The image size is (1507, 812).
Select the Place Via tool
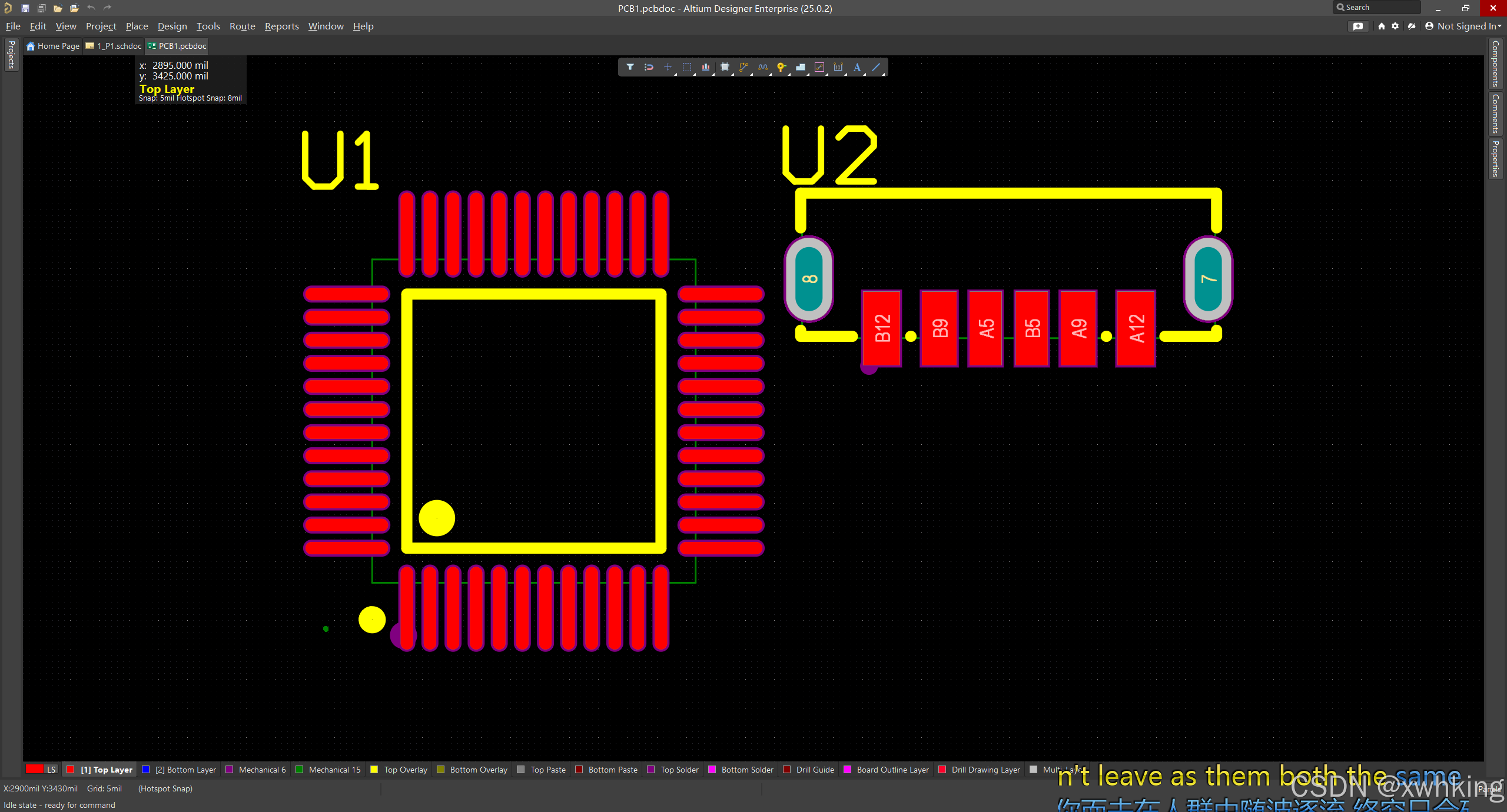pos(781,67)
